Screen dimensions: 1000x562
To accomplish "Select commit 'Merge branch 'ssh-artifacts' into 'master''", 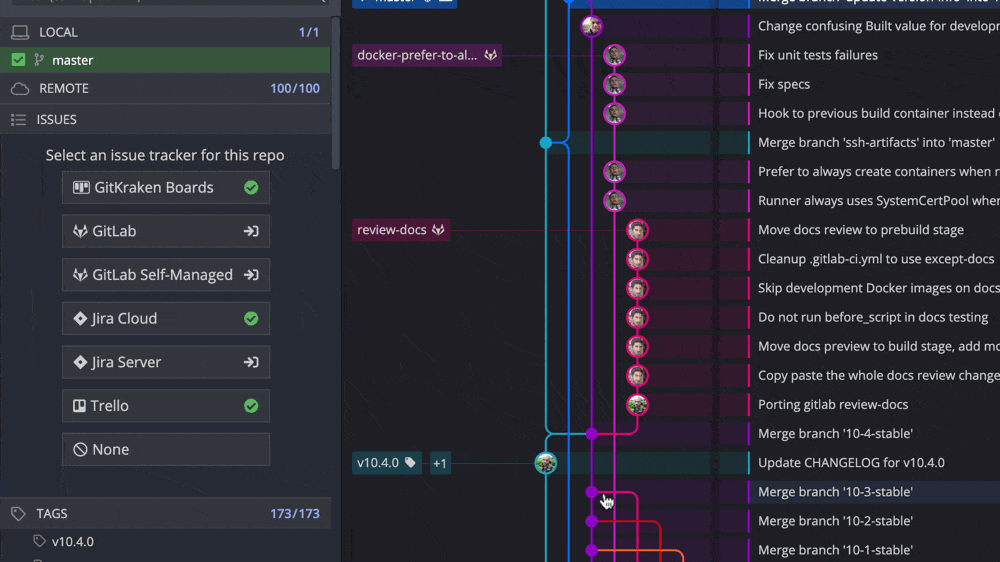I will pos(876,142).
